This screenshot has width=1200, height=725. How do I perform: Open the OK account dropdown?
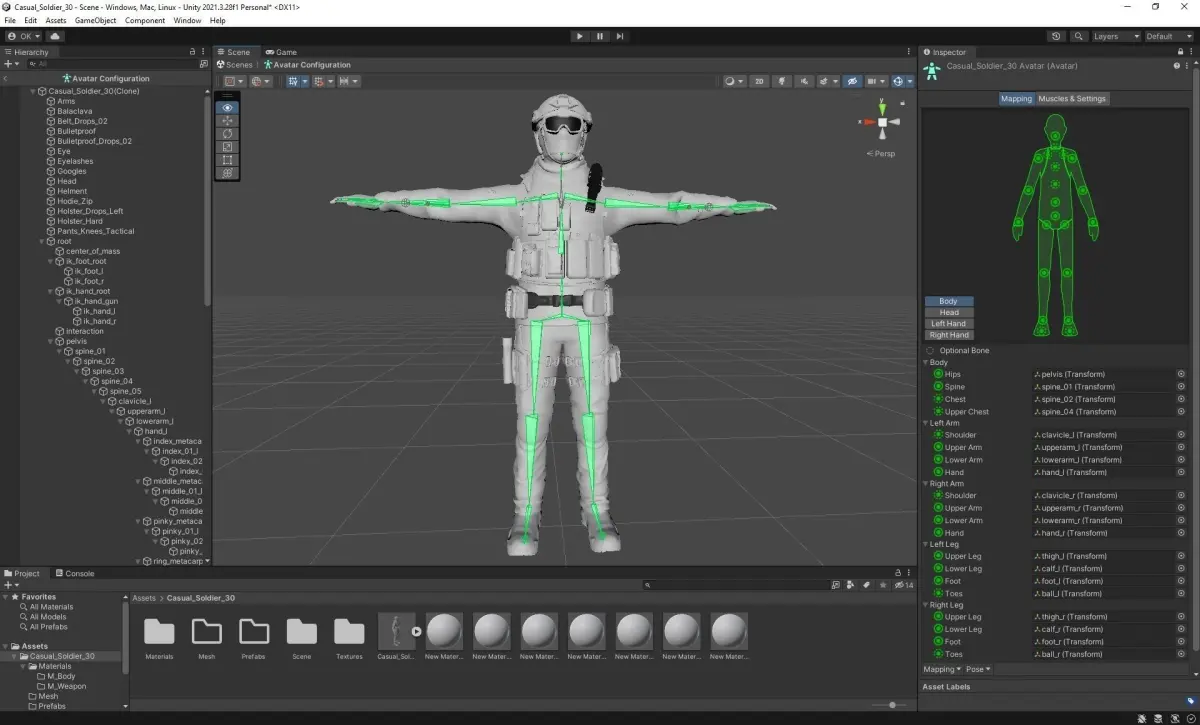25,36
